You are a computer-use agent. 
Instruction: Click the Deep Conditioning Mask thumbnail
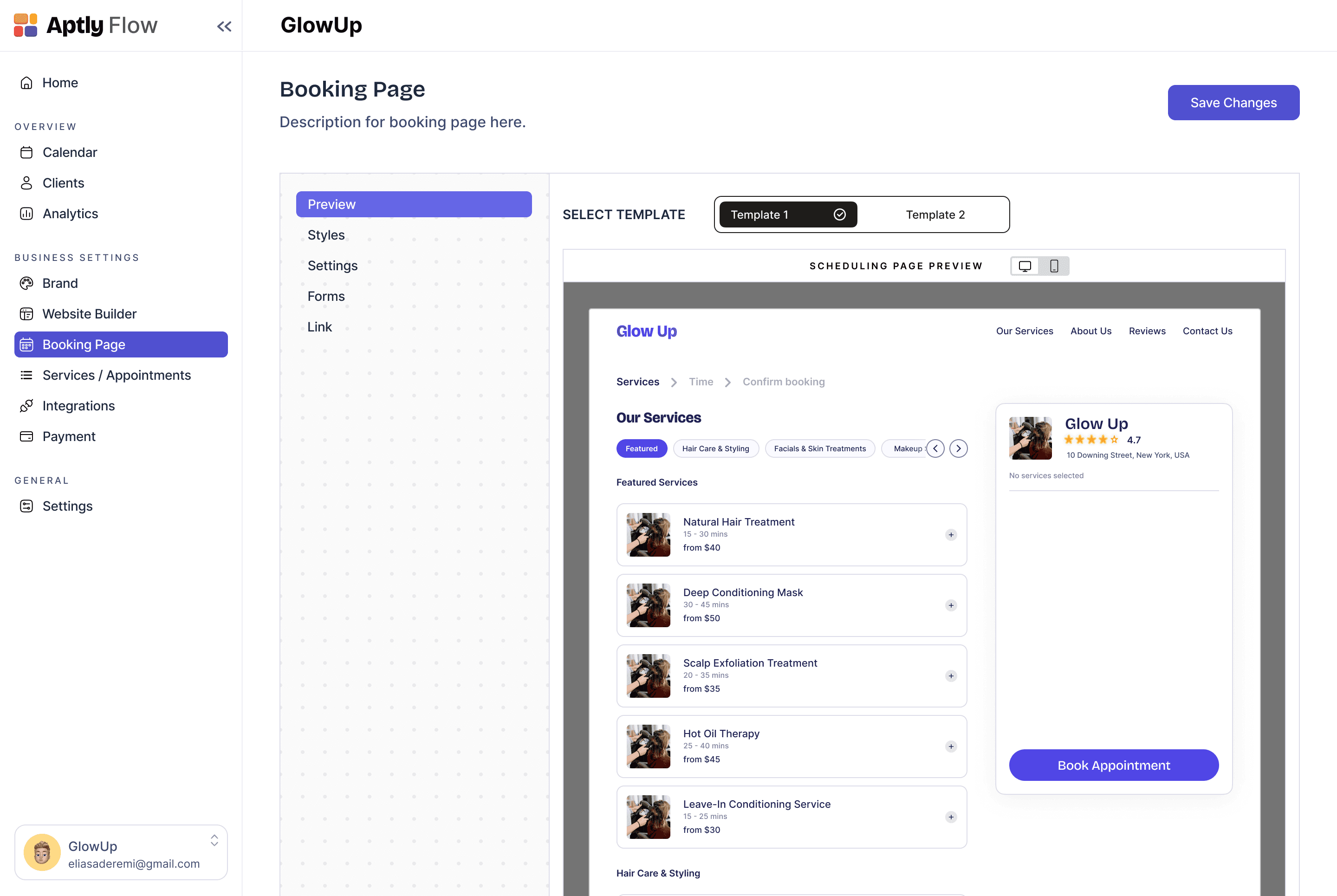(x=648, y=605)
